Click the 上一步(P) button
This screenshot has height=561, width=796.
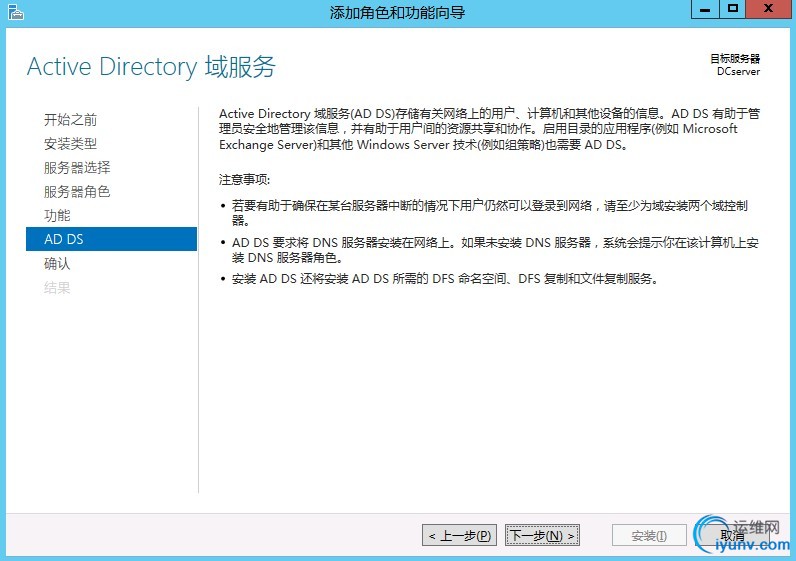(459, 536)
